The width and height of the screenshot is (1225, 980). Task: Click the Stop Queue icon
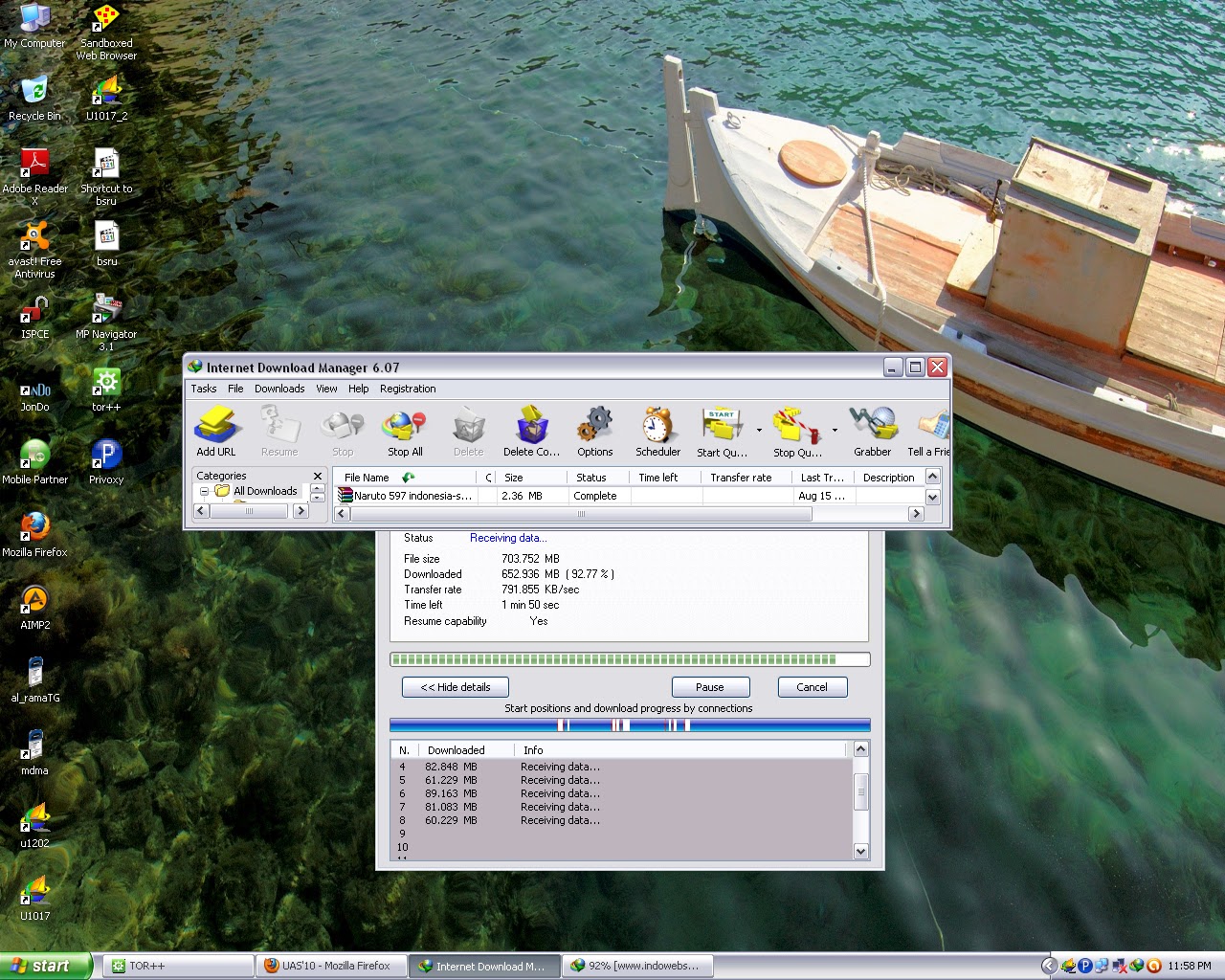(x=797, y=432)
